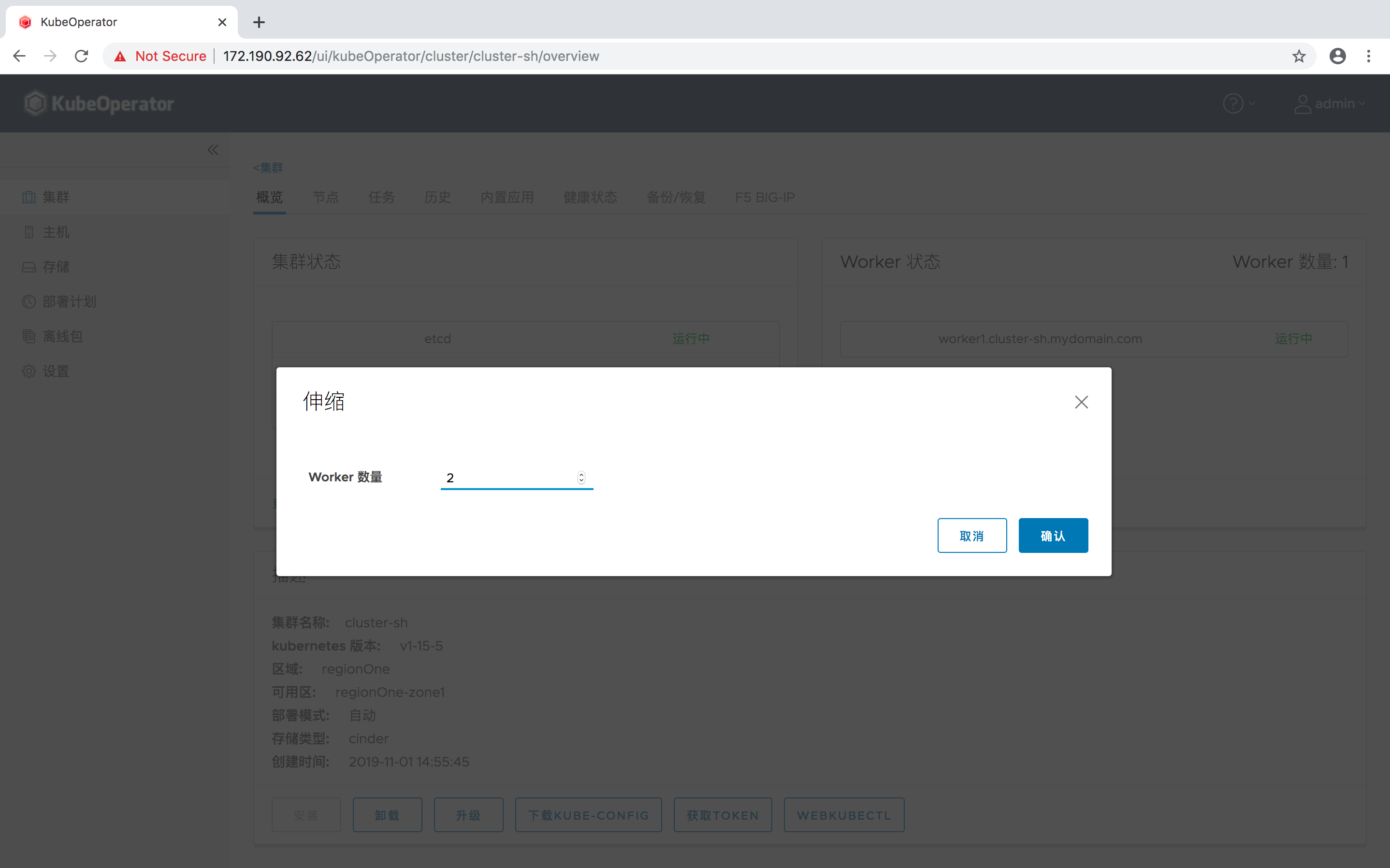
Task: Click the KubeOperator logo
Action: [x=99, y=103]
